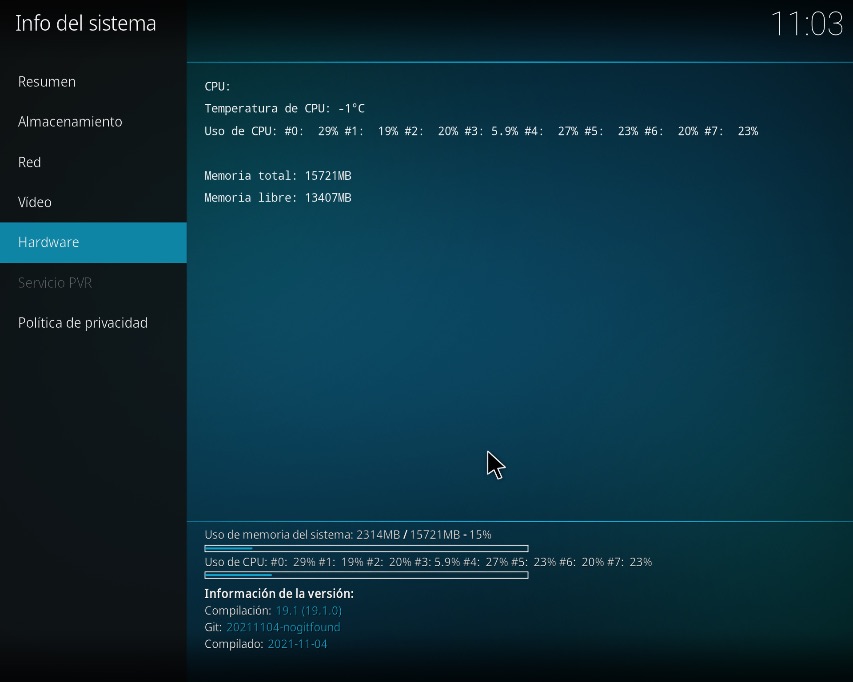Click 'Uso de memoria del sistema' text
Image resolution: width=853 pixels, height=682 pixels.
pos(348,535)
